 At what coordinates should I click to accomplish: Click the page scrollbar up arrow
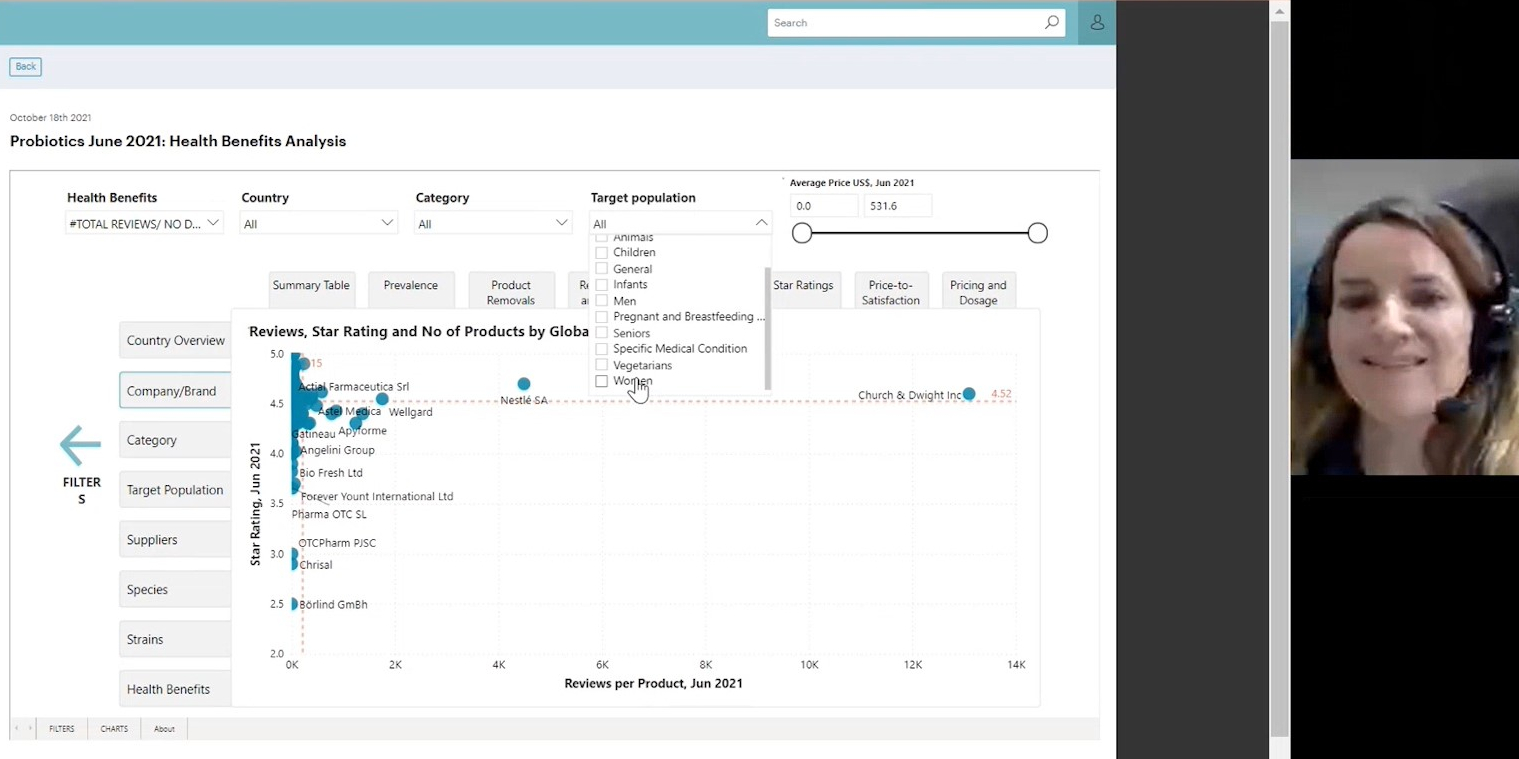click(1279, 10)
